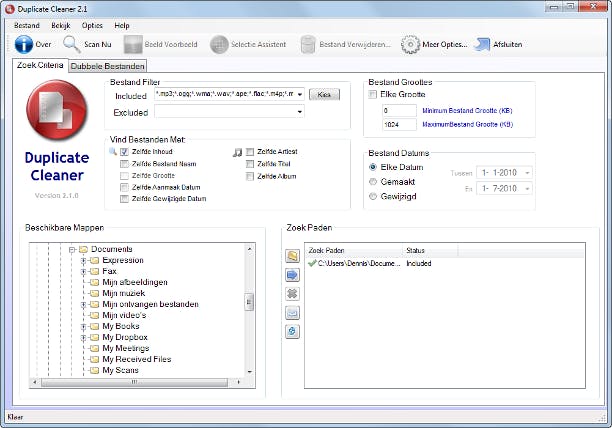
Task: Click magnifier icon near Zelfde Inhoud
Action: click(113, 151)
